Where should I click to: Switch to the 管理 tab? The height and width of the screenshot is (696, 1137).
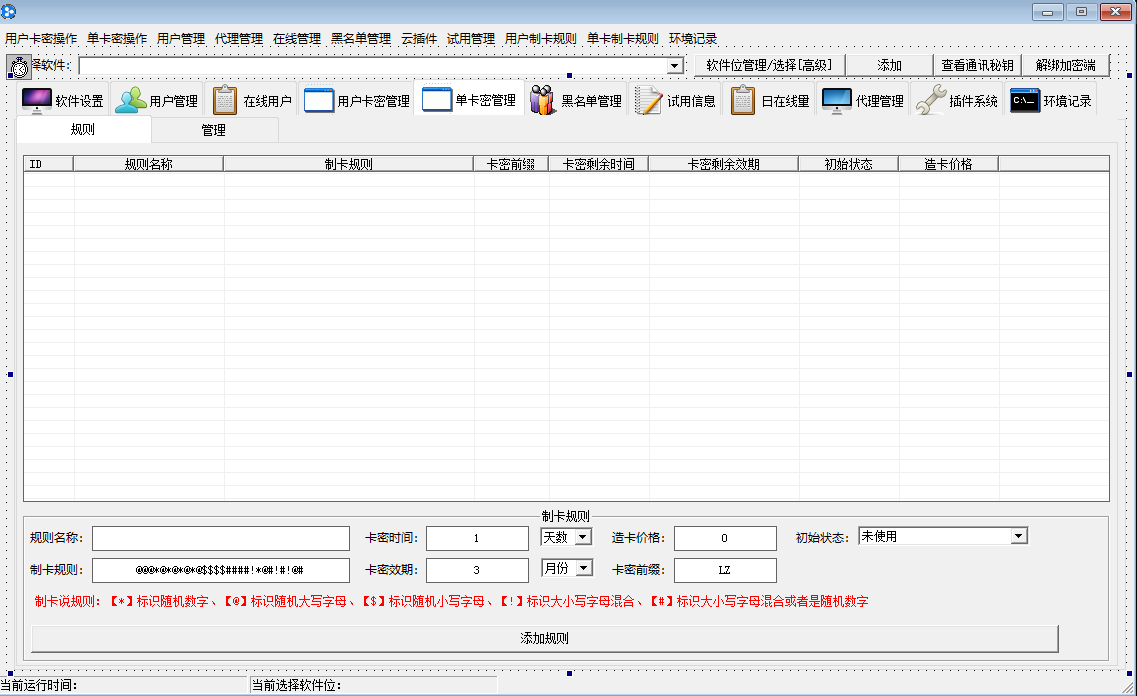tap(213, 130)
